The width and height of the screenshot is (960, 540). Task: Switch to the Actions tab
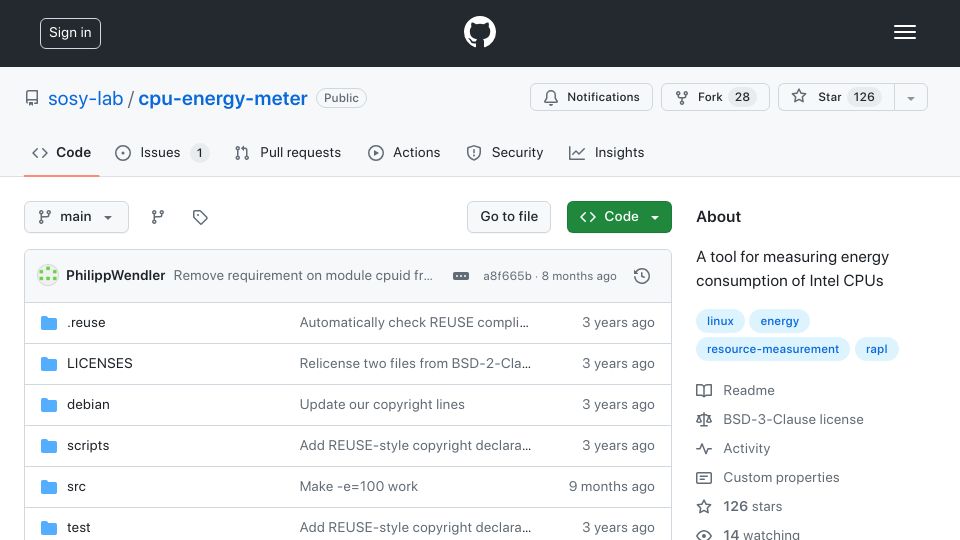tap(404, 152)
